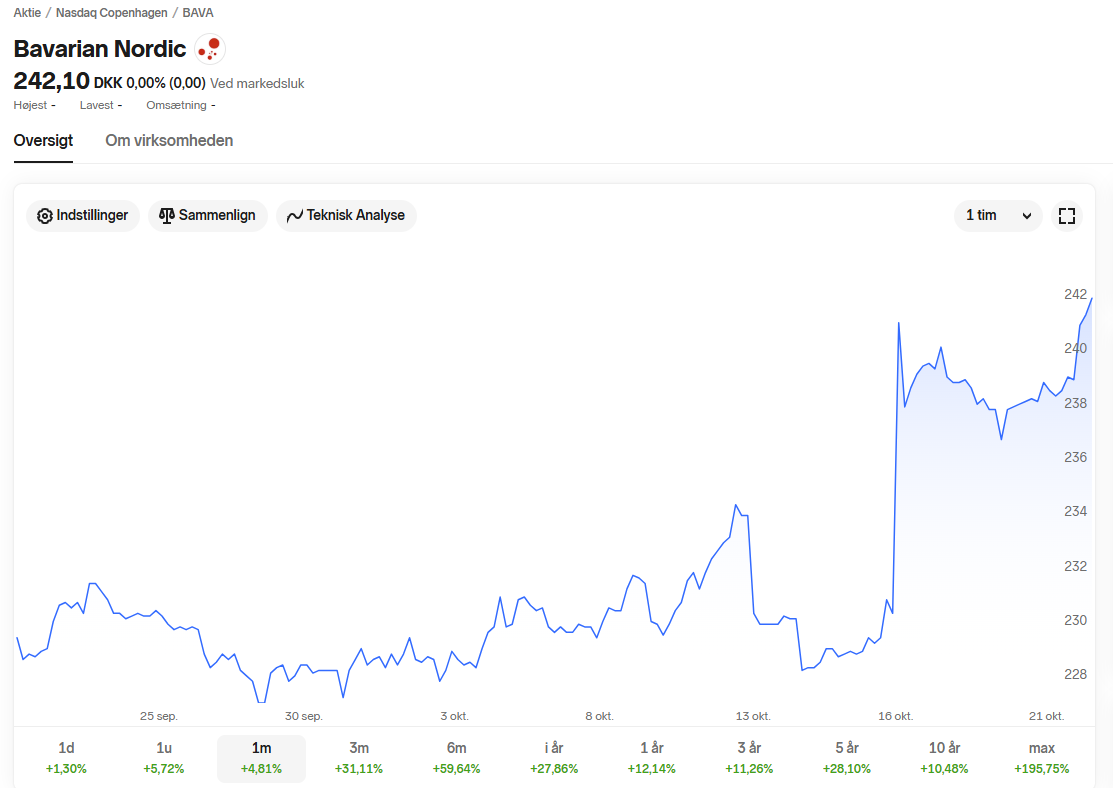
Task: Click the Bavarian Nordic company logo
Action: (209, 49)
